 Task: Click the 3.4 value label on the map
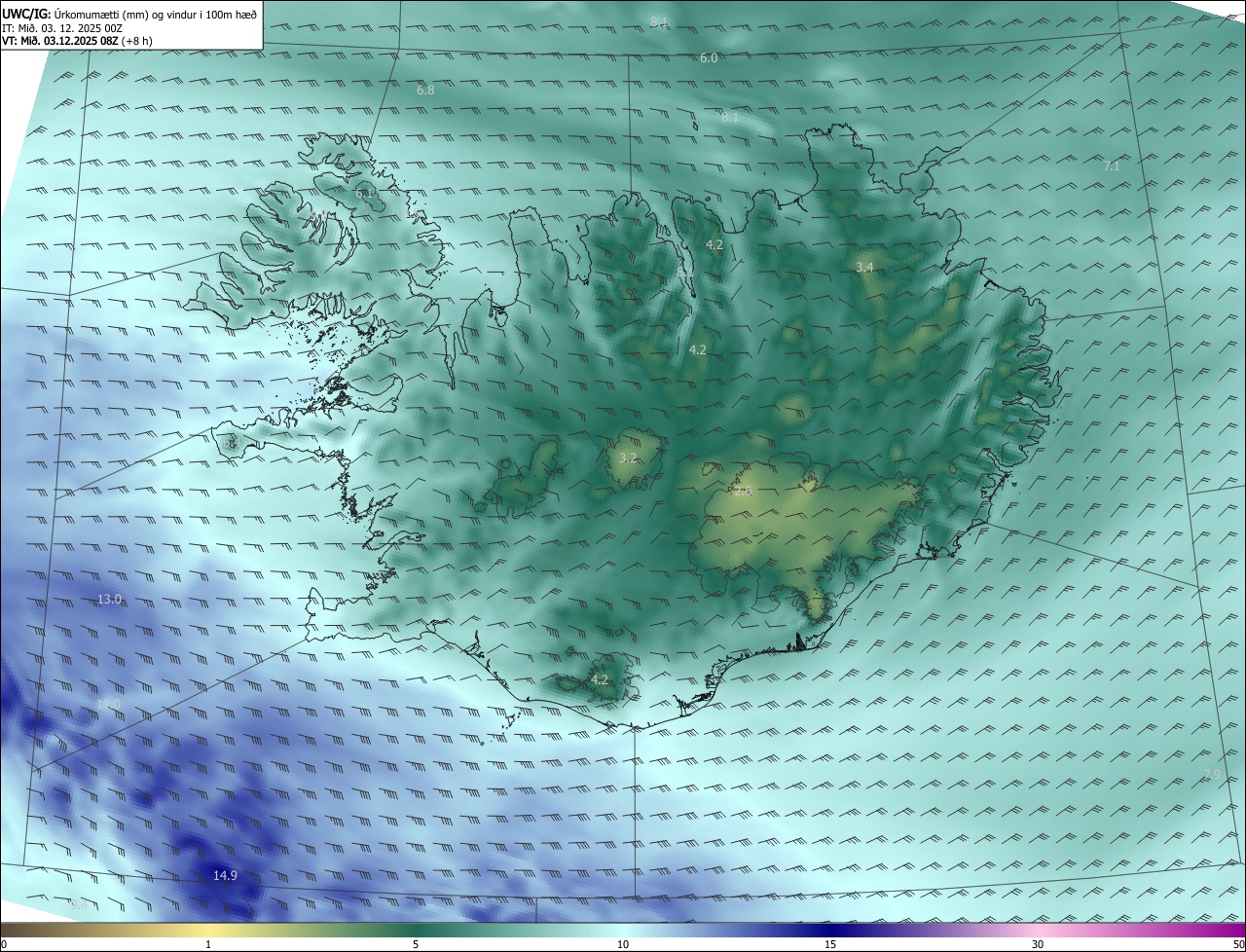pyautogui.click(x=864, y=267)
